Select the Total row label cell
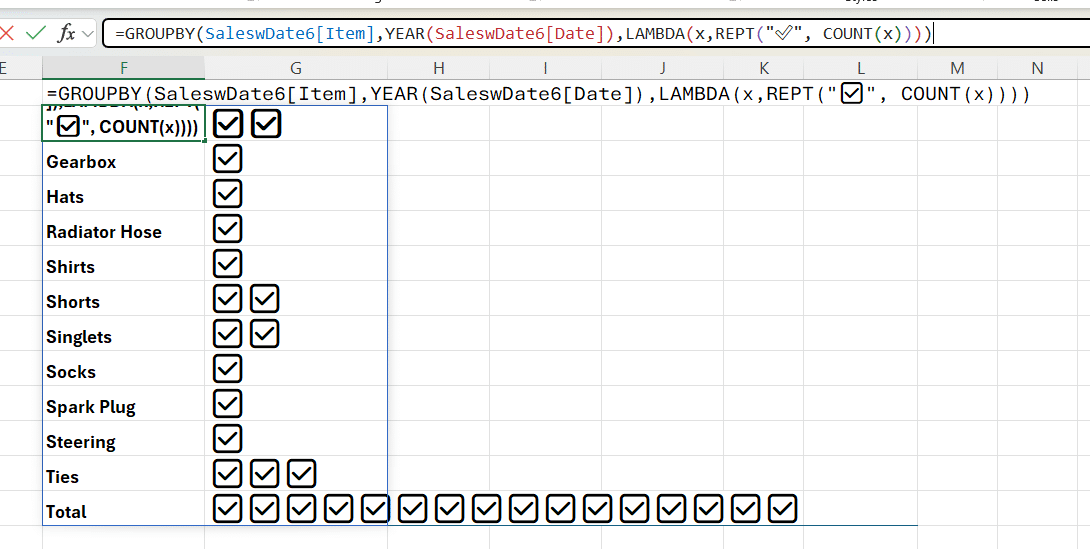1090x549 pixels. click(x=67, y=512)
